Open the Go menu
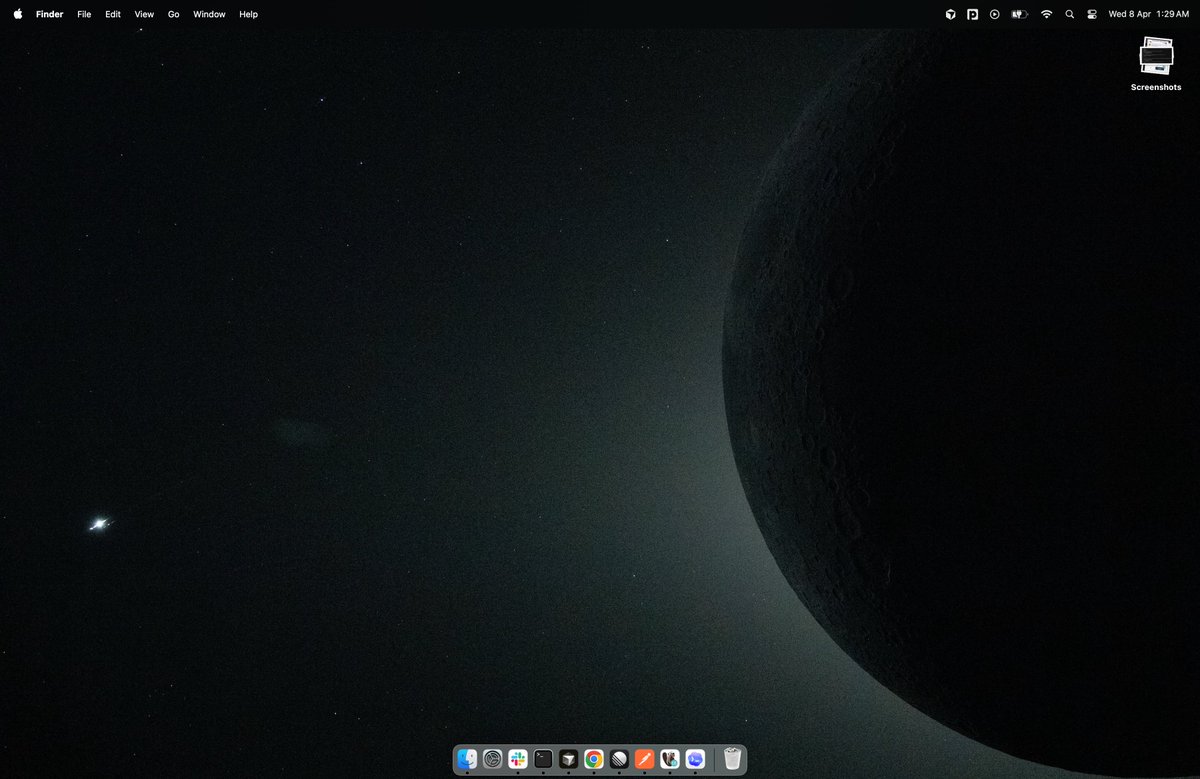The width and height of the screenshot is (1200, 779). [174, 14]
